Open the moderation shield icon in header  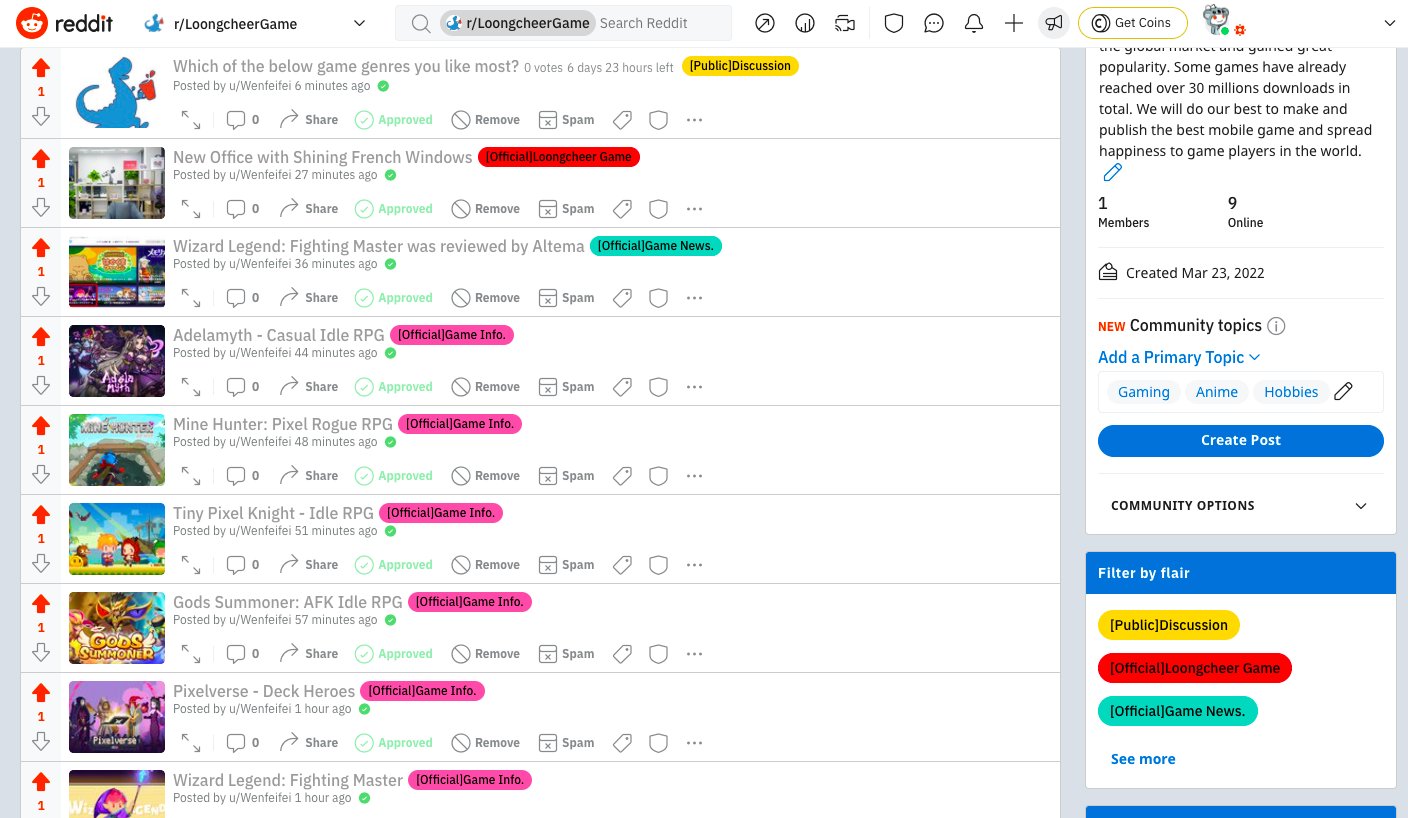click(x=894, y=23)
